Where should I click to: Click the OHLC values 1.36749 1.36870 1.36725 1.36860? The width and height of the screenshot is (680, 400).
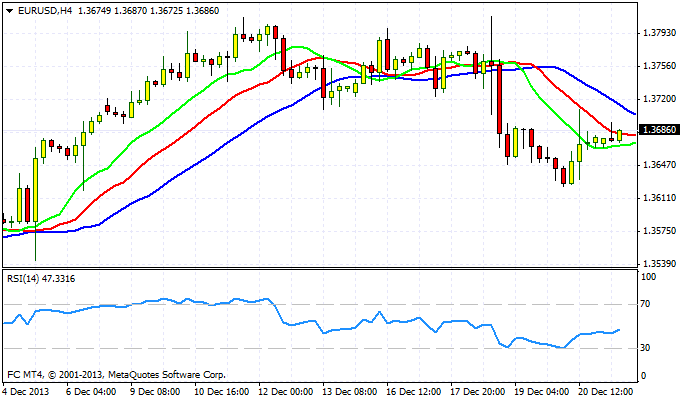tap(149, 11)
